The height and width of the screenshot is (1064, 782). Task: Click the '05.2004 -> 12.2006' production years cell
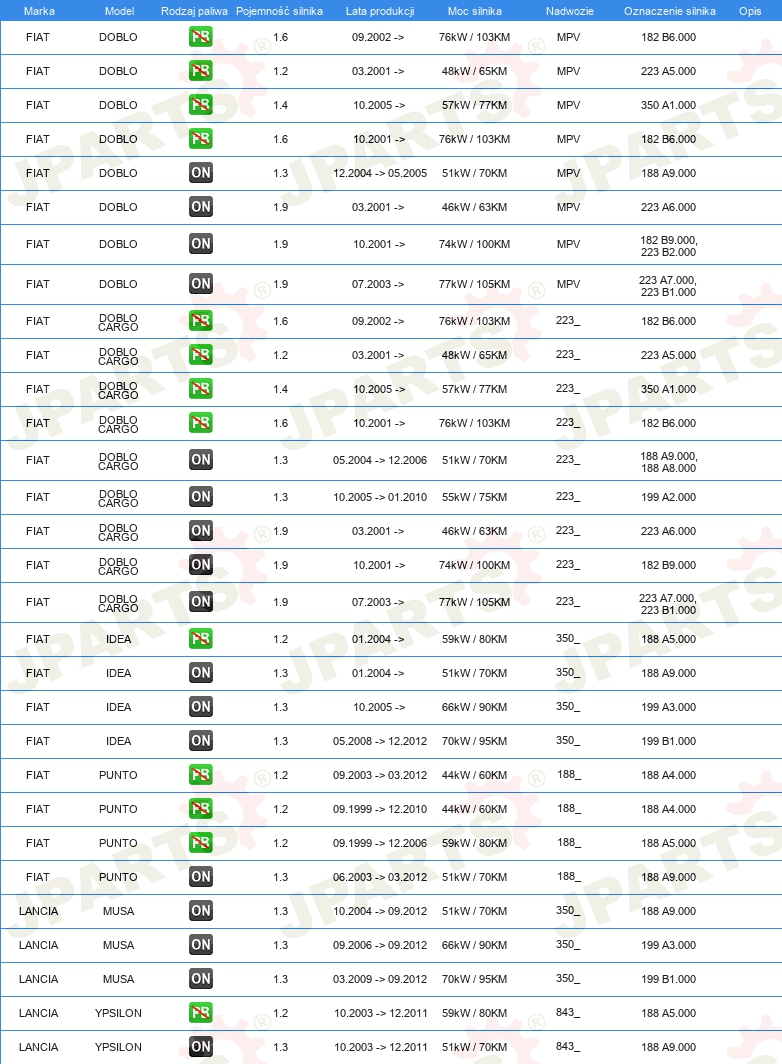click(379, 460)
